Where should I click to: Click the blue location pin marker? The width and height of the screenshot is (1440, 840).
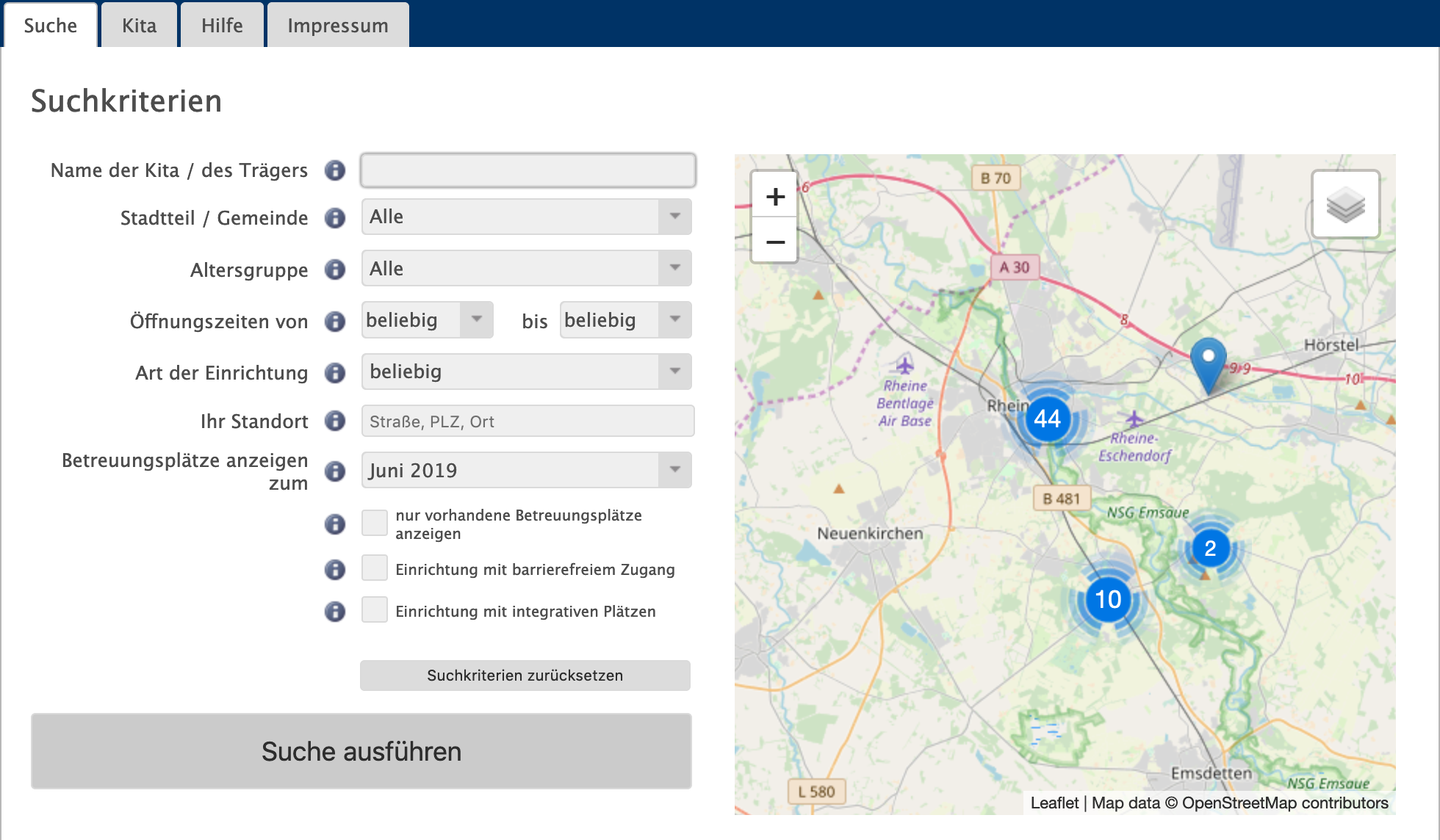click(1208, 363)
